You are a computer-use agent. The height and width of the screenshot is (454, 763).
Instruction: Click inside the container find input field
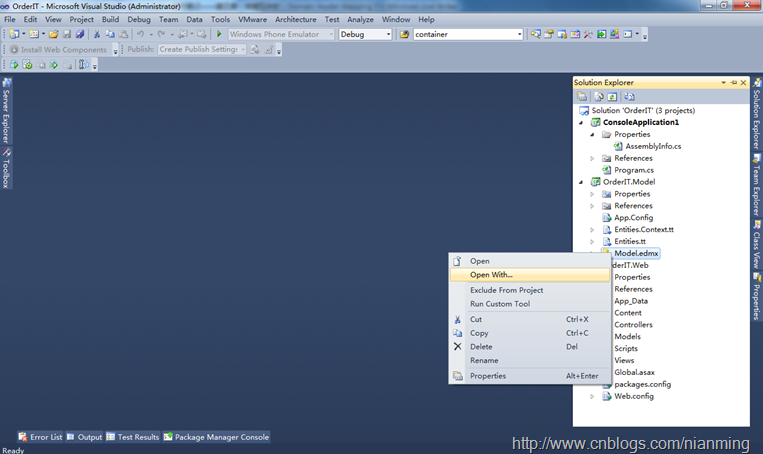[x=464, y=35]
